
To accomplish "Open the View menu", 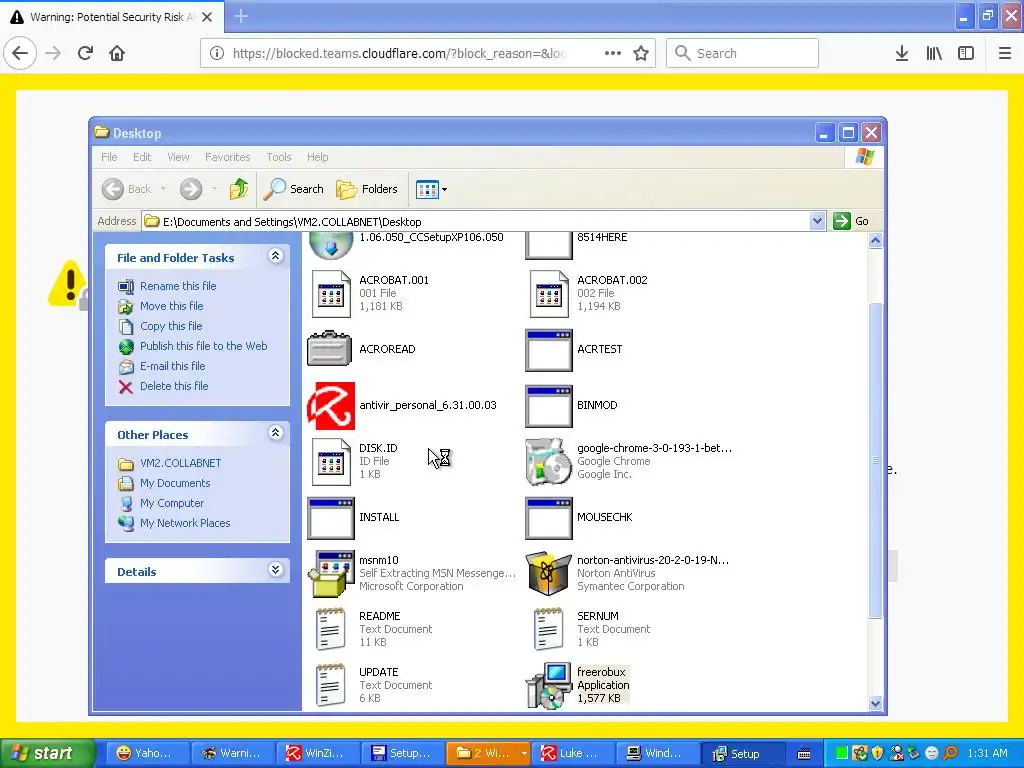I will 178,157.
